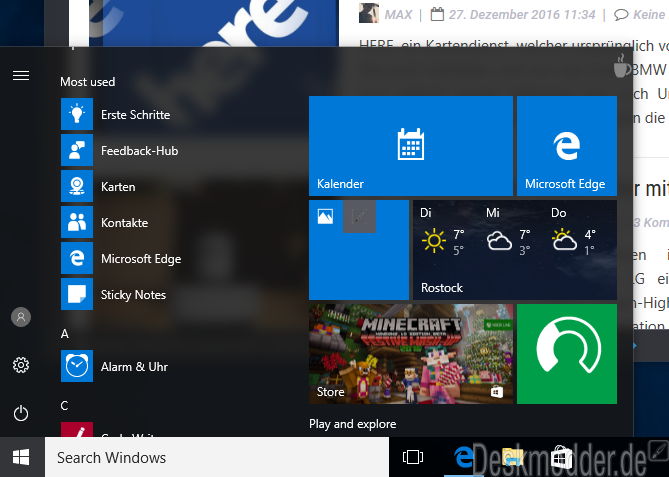
Task: Click the Play and explore group title
Action: [x=352, y=424]
